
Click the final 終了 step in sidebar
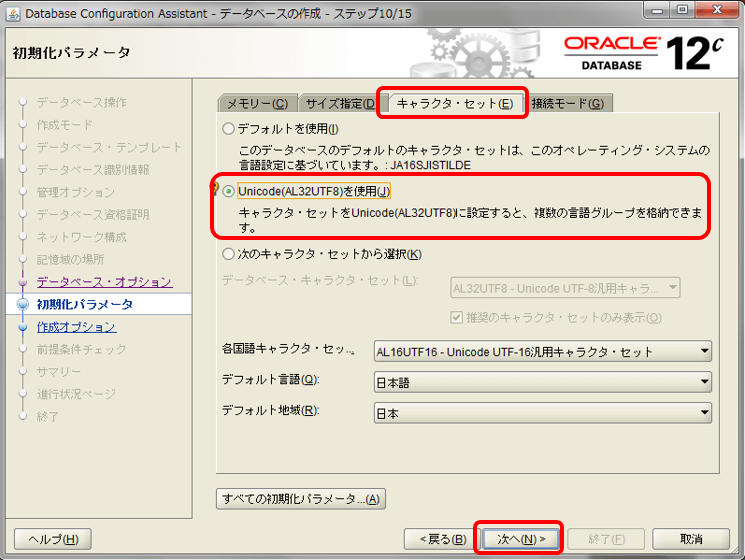[48, 417]
